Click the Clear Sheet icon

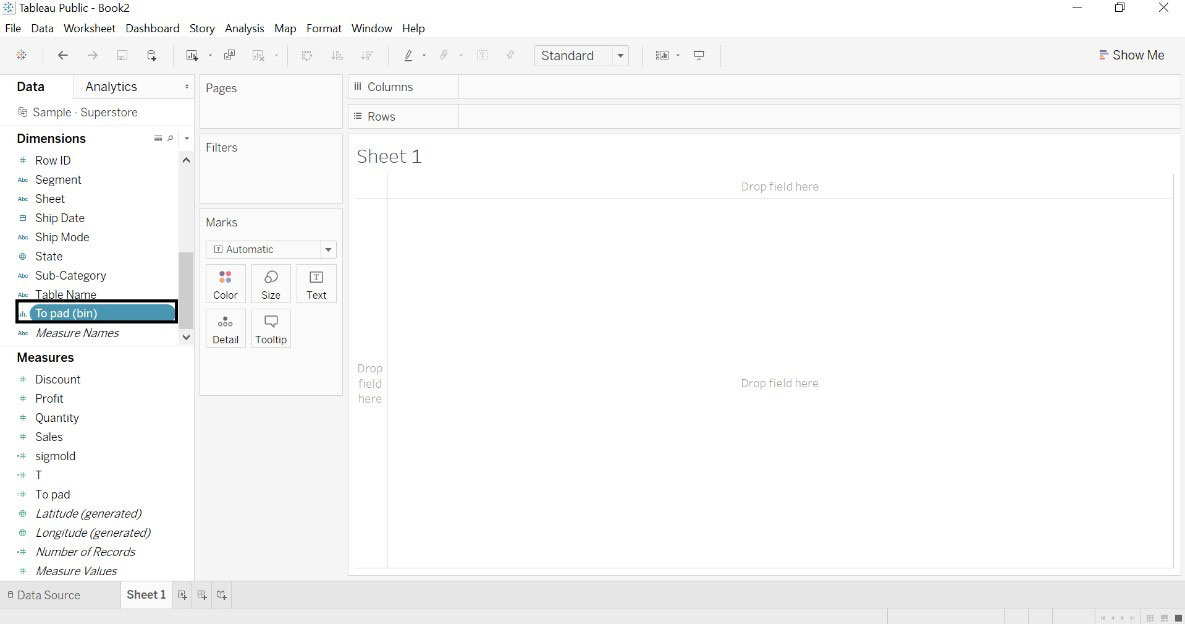point(258,55)
